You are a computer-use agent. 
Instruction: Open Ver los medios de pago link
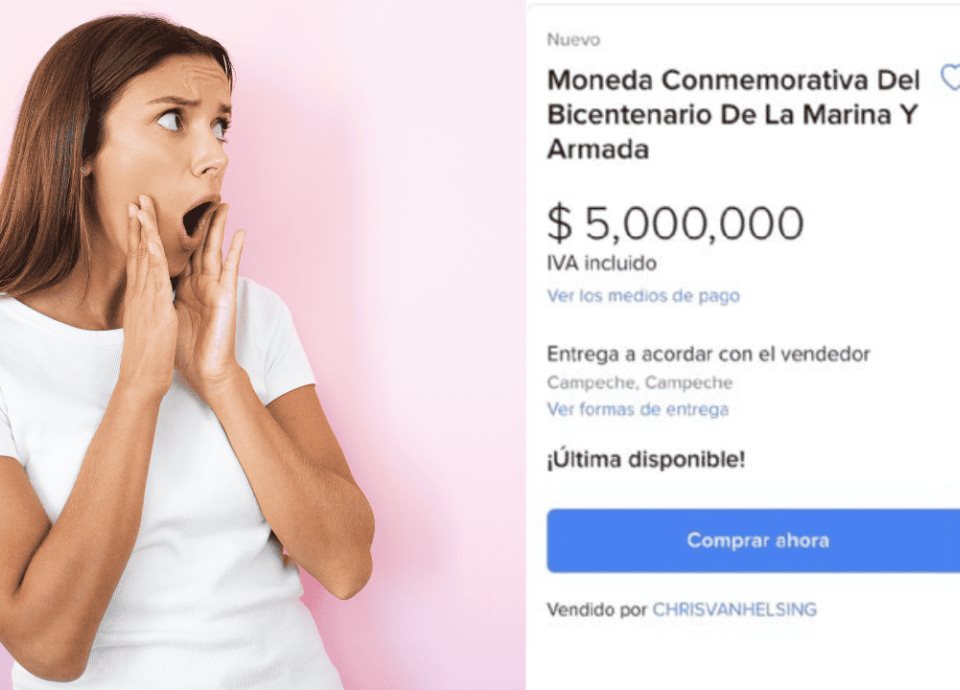tap(643, 296)
